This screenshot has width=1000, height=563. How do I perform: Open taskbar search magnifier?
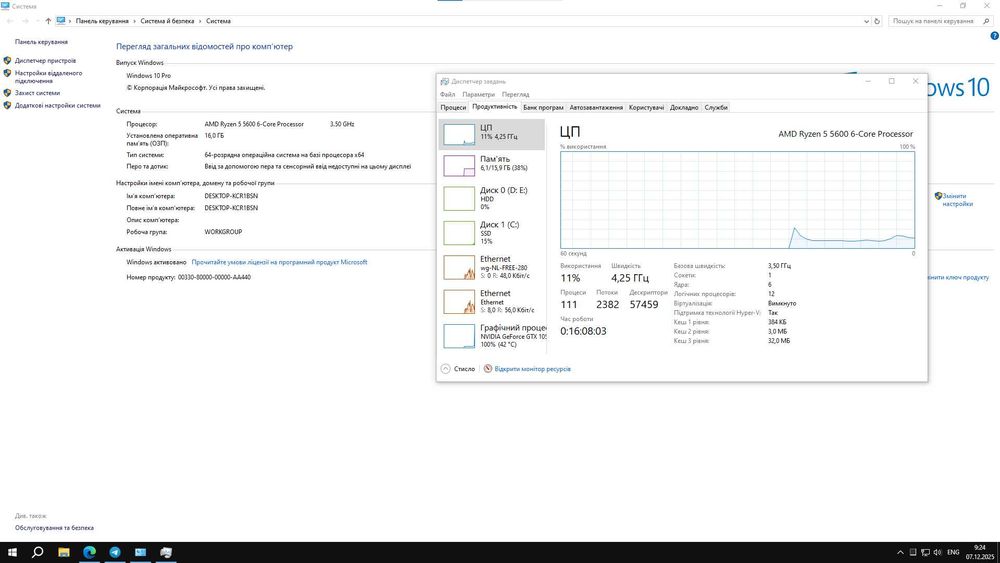[x=38, y=552]
